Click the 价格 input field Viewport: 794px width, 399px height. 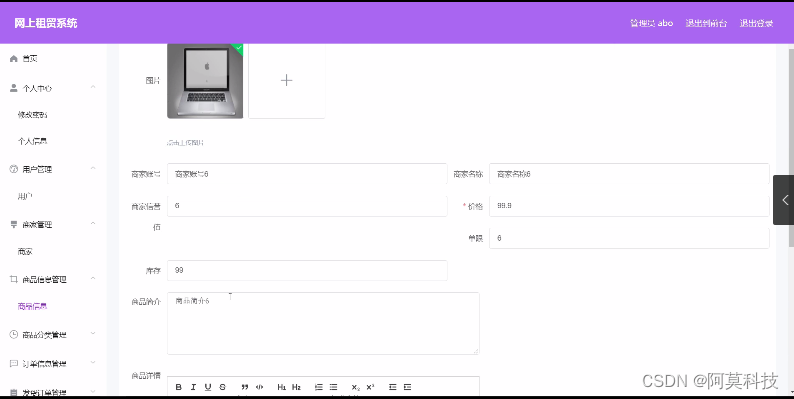(629, 206)
